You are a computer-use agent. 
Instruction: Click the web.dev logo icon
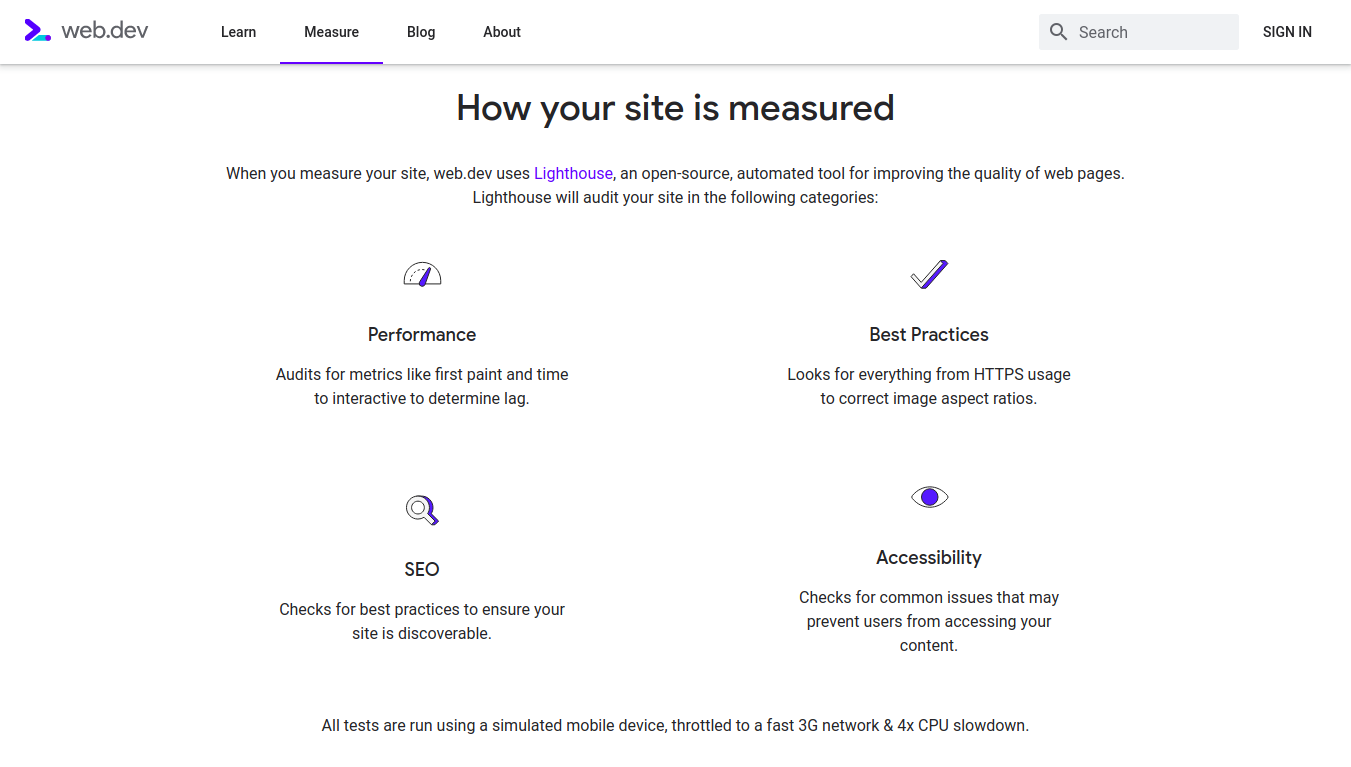[37, 31]
